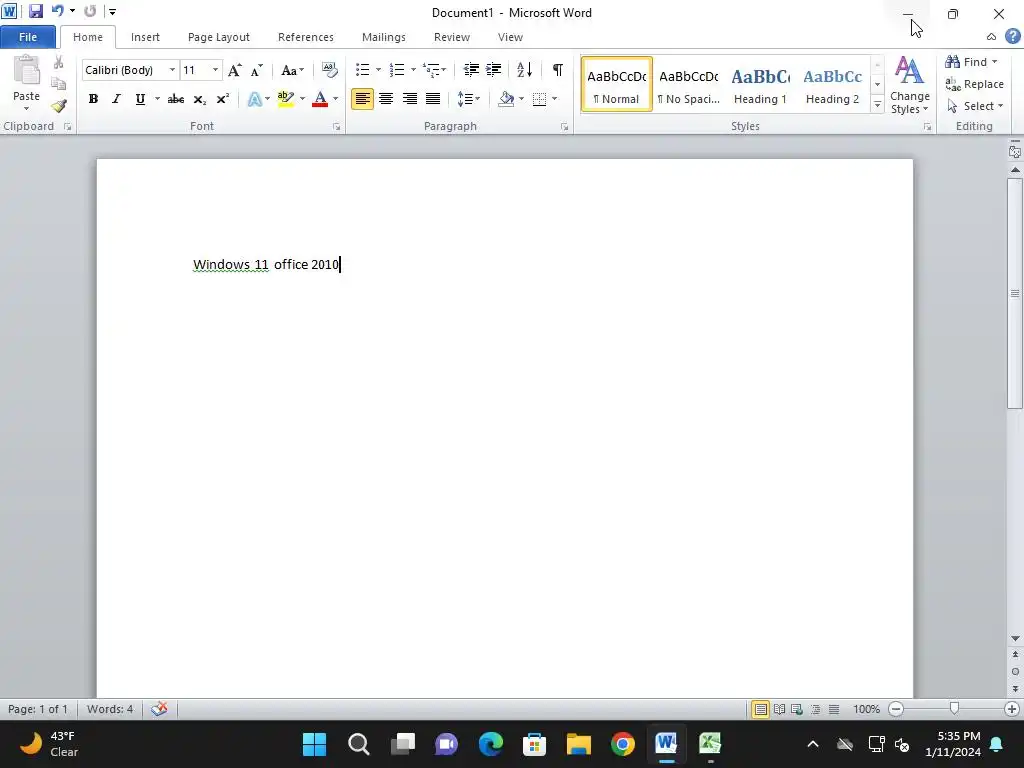The height and width of the screenshot is (768, 1024).
Task: Apply the Text Effects glowing A
Action: 255,99
